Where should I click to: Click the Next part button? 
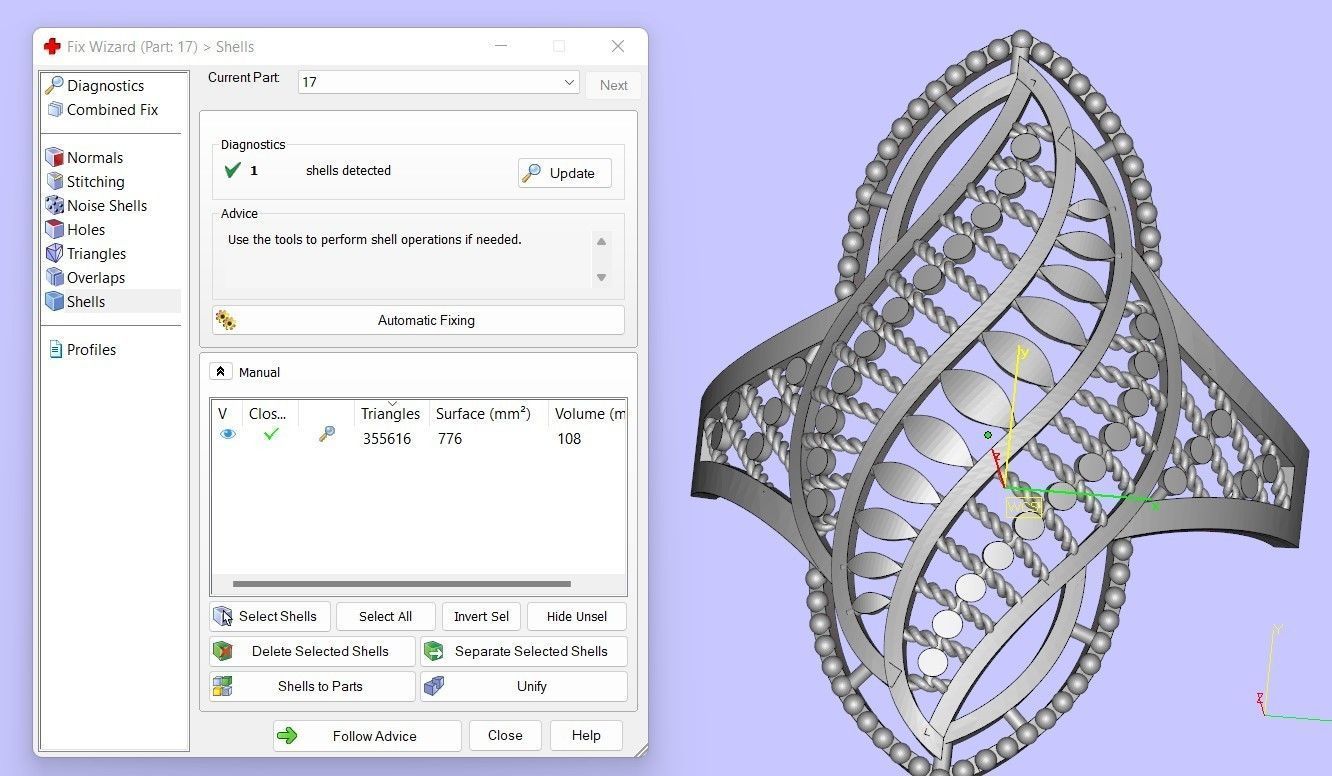[613, 85]
